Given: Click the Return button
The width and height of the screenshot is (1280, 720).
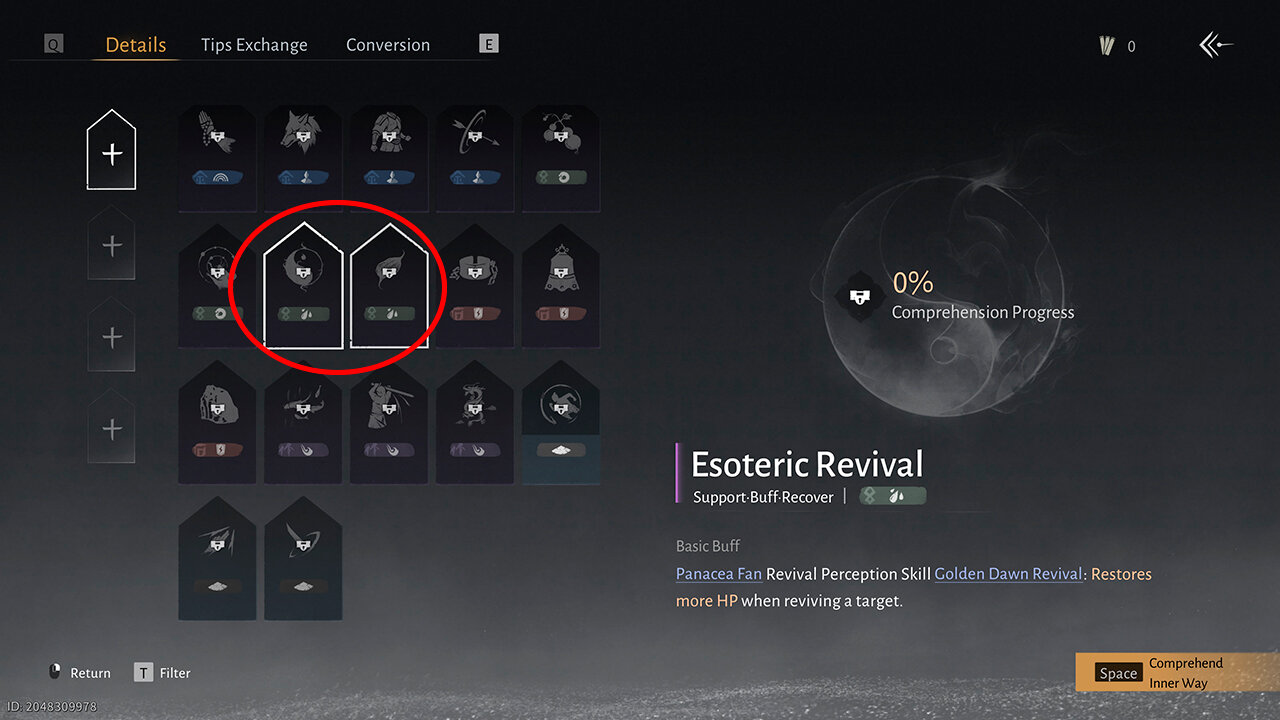Looking at the screenshot, I should (80, 673).
